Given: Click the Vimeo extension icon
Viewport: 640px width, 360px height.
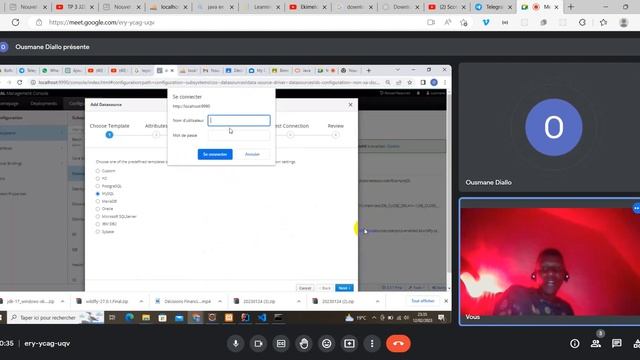Looking at the screenshot, I should click(486, 22).
